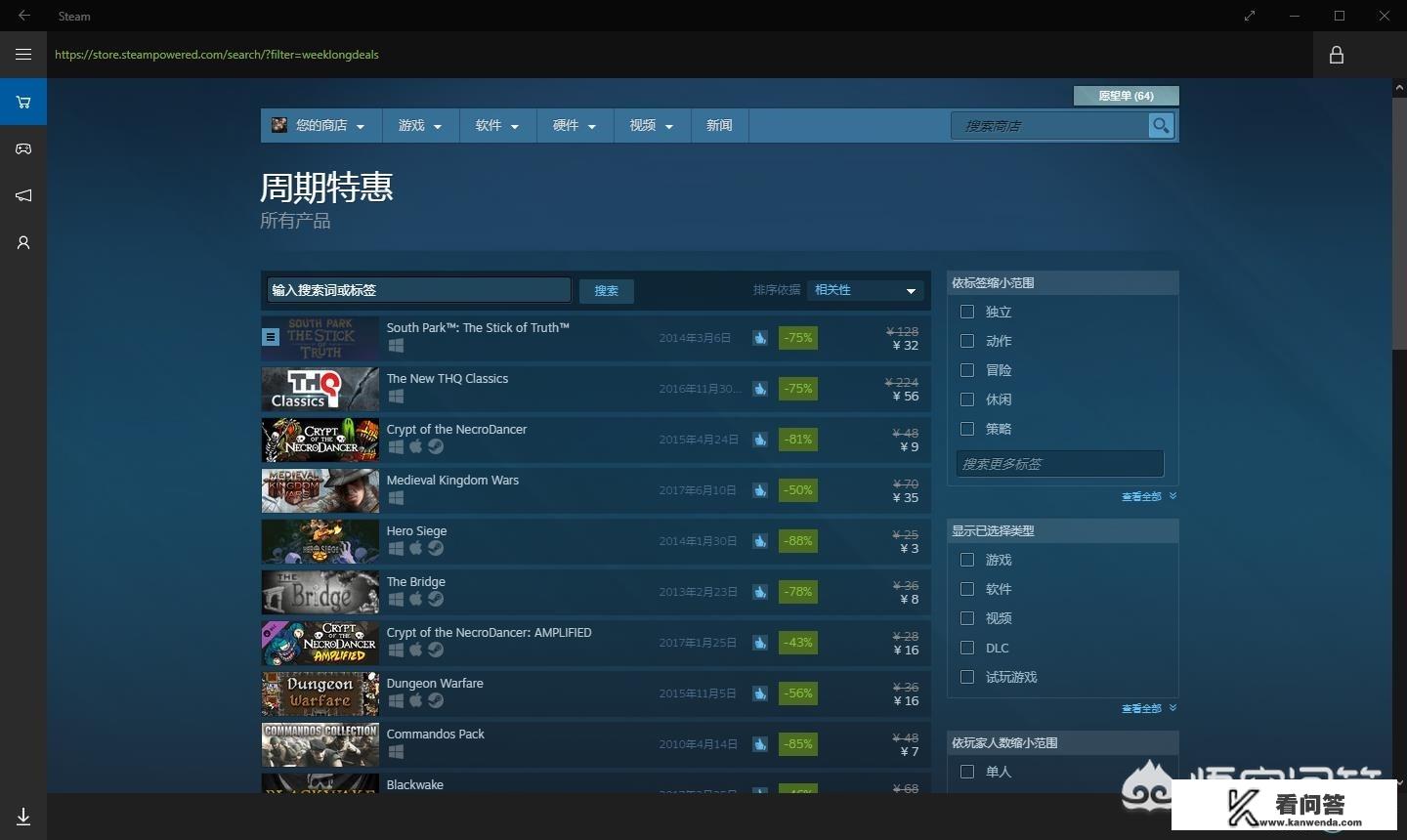Click thumbs-up review icon for Hero Siege
The image size is (1407, 840).
760,541
